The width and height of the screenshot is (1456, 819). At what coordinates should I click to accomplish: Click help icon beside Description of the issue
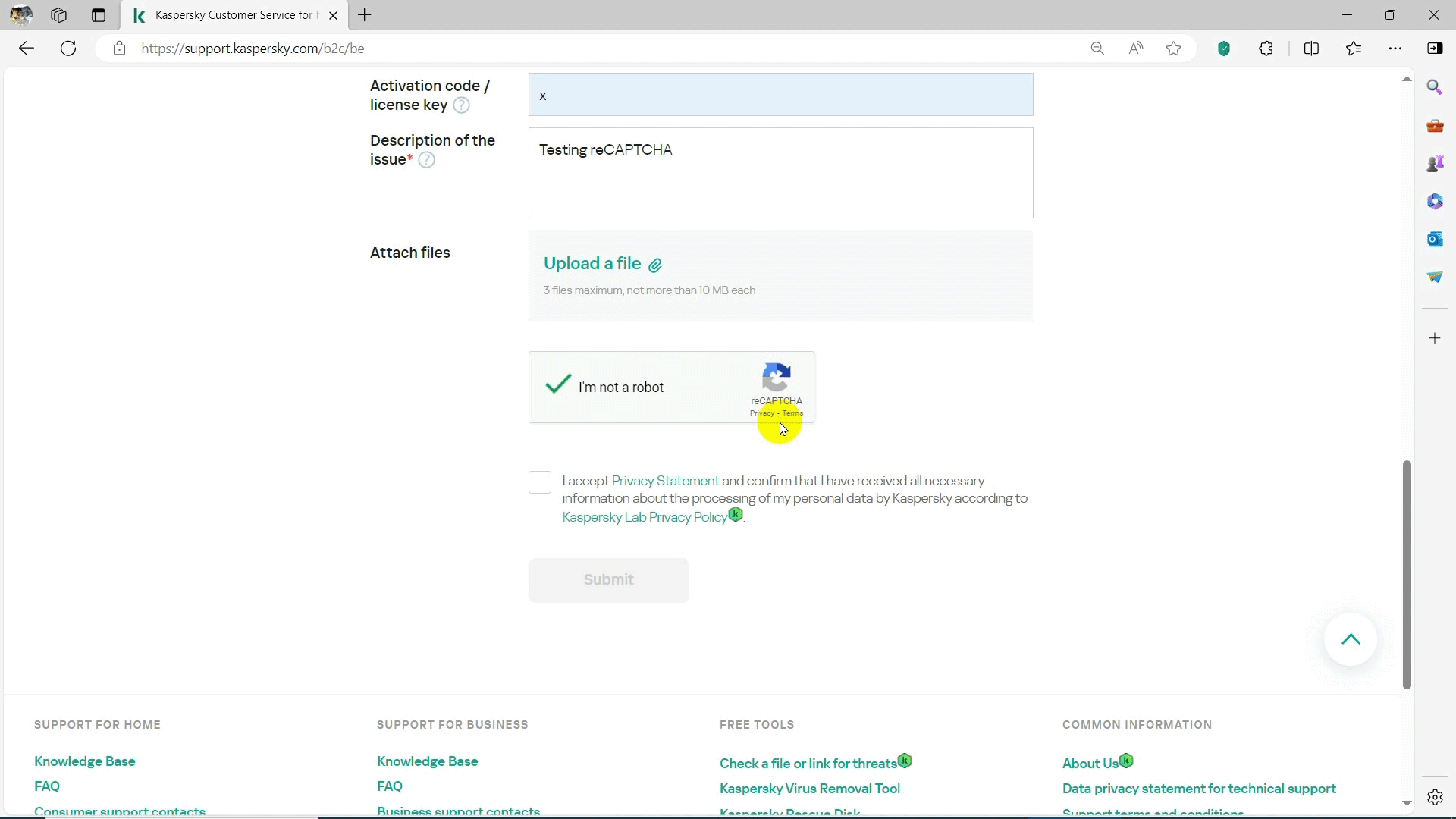[x=426, y=160]
